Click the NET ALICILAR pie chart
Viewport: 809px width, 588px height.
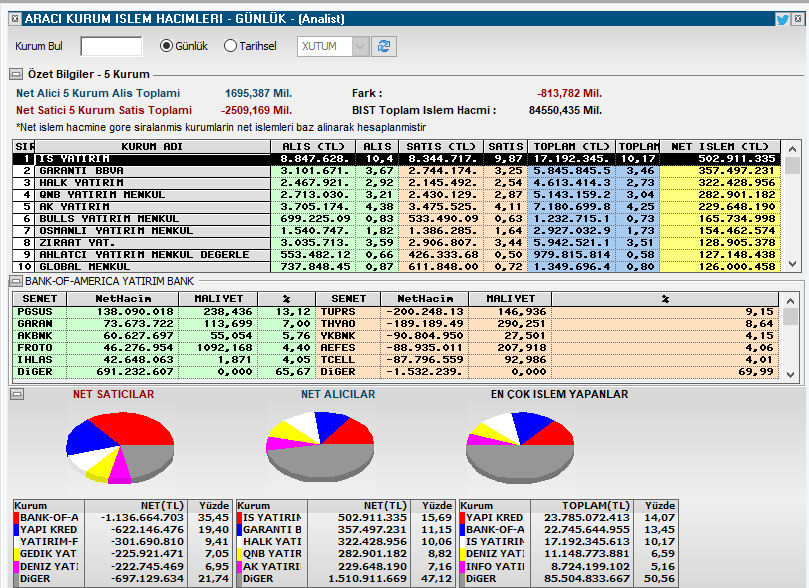click(320, 447)
